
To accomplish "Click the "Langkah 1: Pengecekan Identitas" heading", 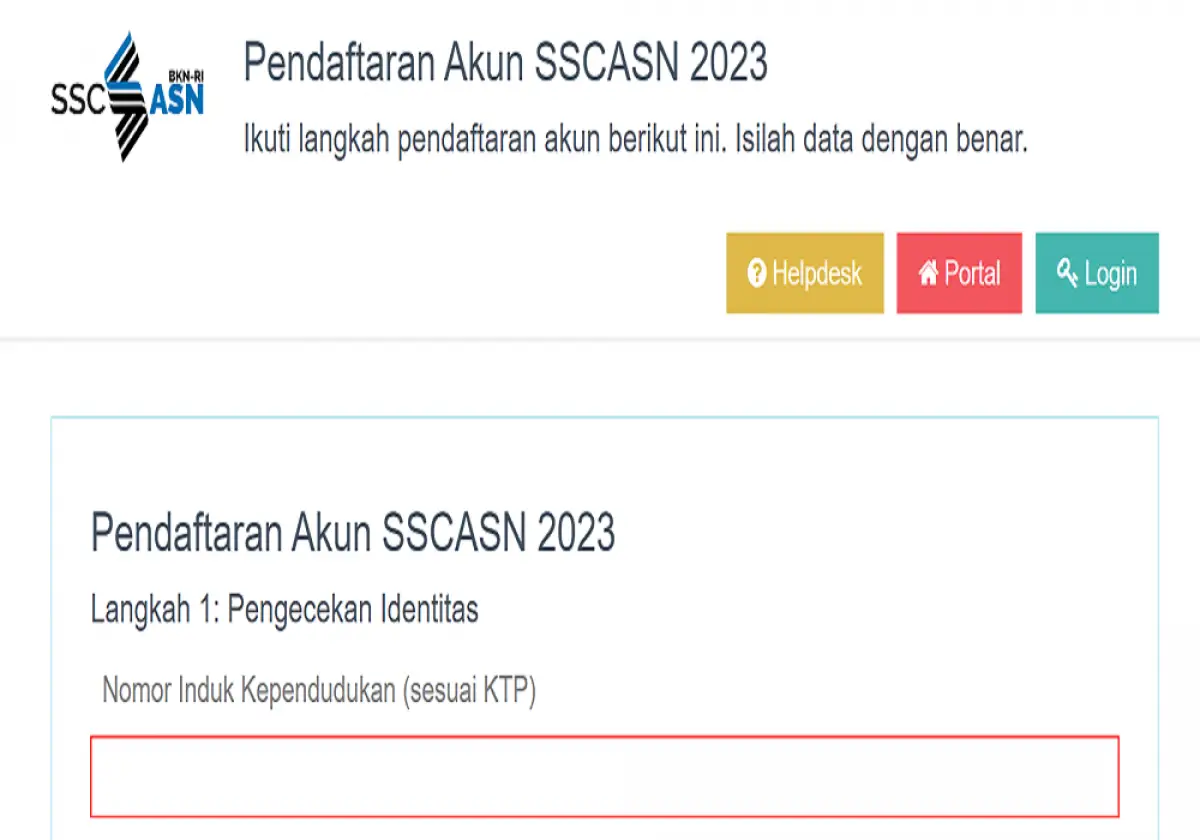I will [285, 609].
